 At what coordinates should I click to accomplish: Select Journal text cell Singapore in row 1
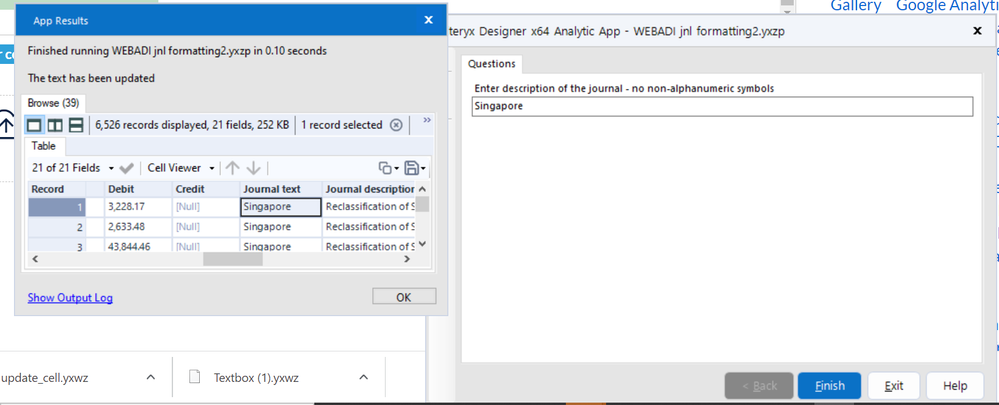(281, 207)
